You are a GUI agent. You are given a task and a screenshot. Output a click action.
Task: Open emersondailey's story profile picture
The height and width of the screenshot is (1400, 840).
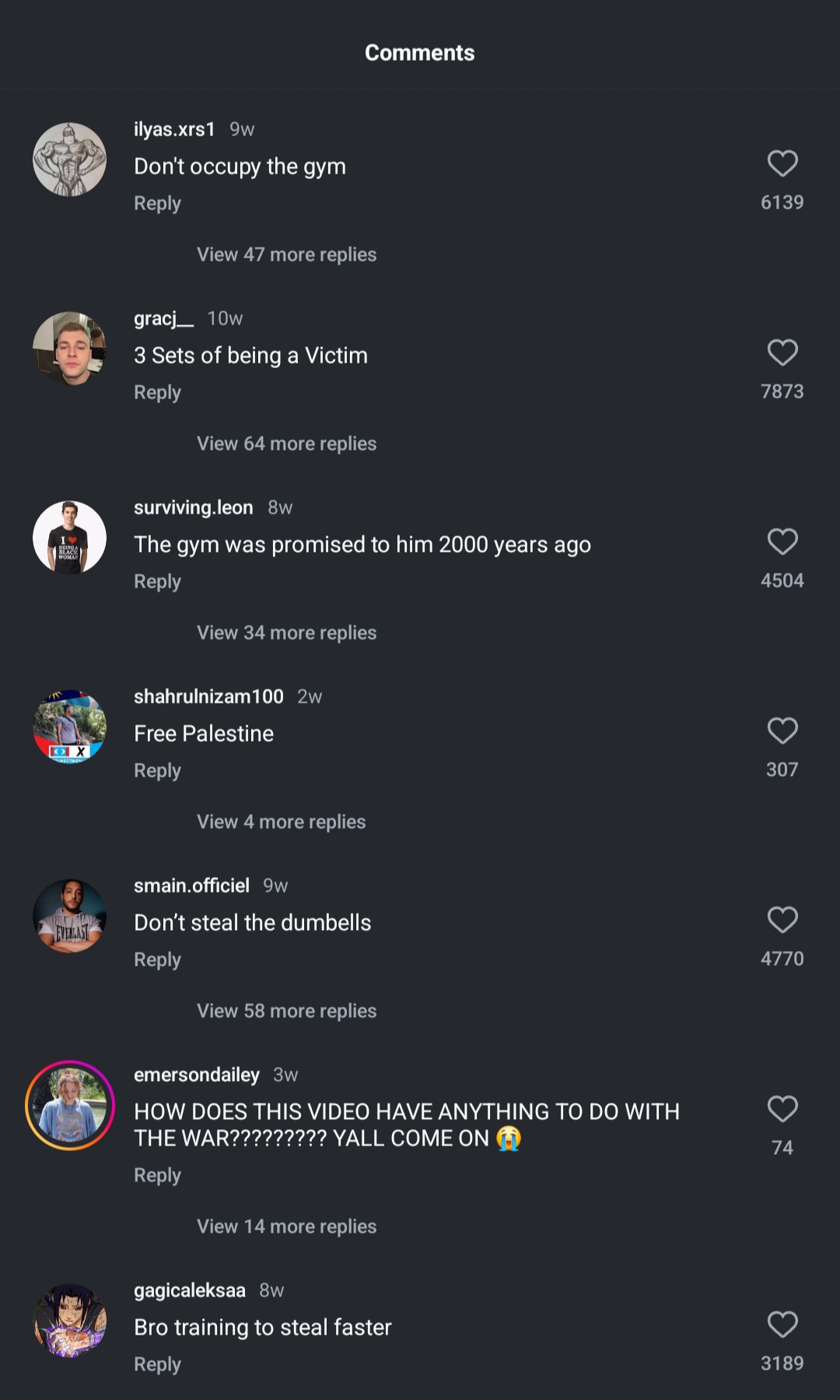[x=70, y=1105]
